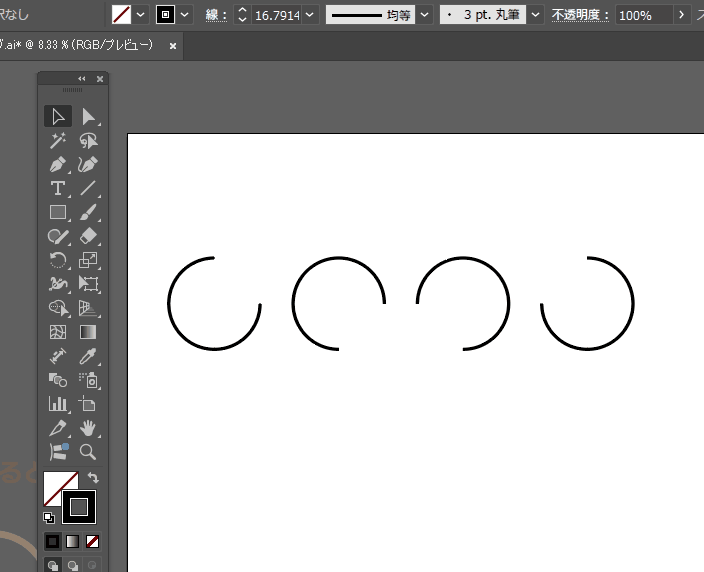Screen dimensions: 704x572
Task: Click opacity field showing 100%
Action: (x=643, y=15)
